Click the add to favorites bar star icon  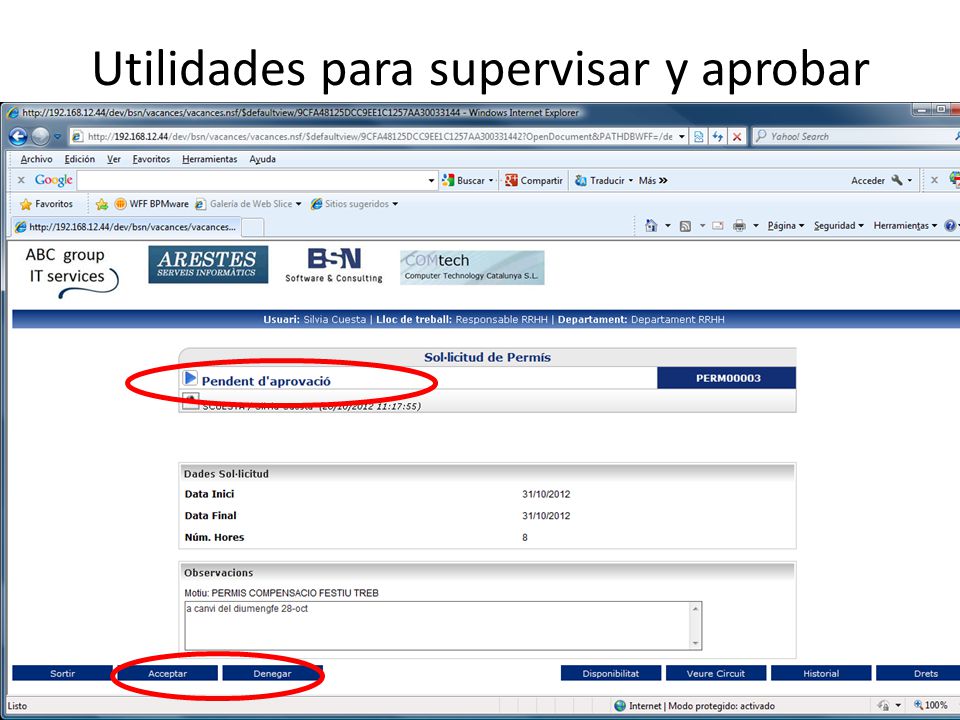(x=102, y=204)
